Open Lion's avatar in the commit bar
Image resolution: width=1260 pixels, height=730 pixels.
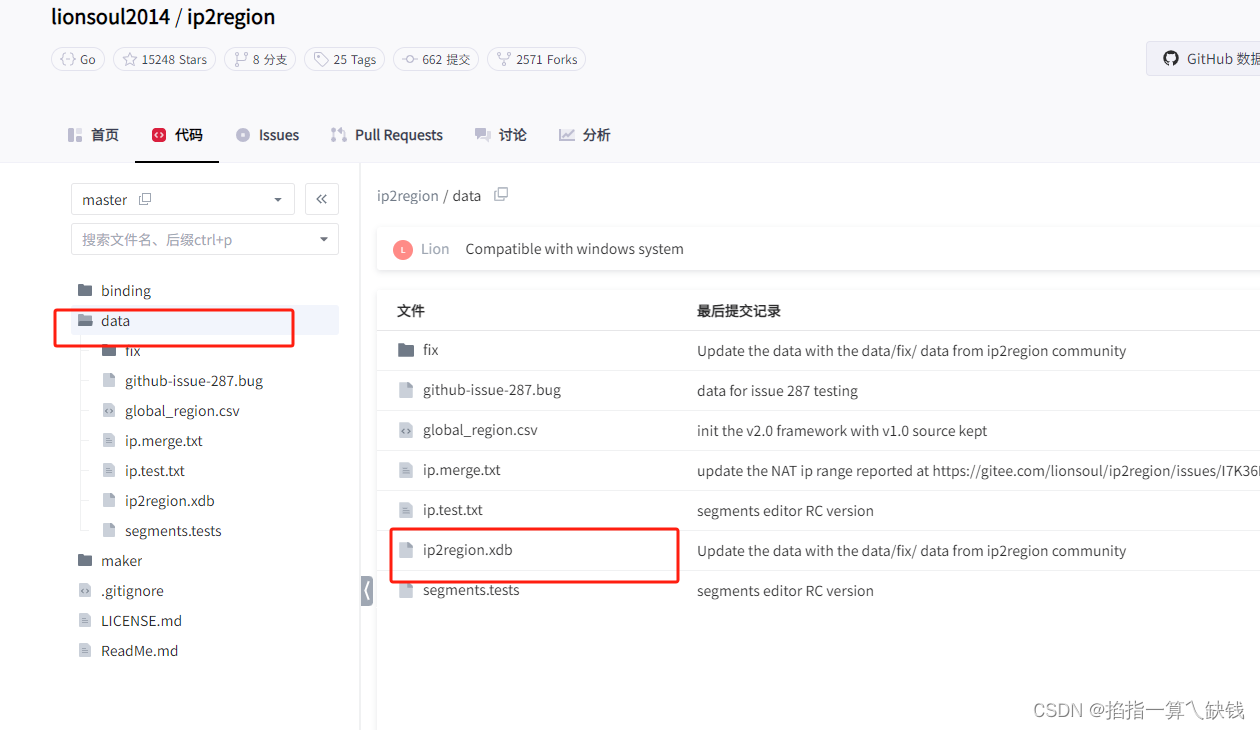[403, 249]
